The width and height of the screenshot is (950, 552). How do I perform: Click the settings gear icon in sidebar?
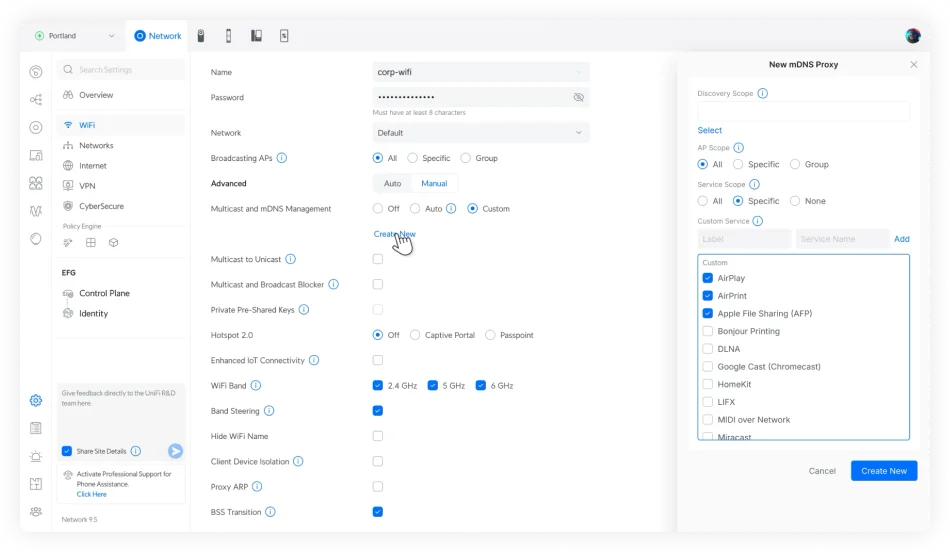[x=36, y=400]
